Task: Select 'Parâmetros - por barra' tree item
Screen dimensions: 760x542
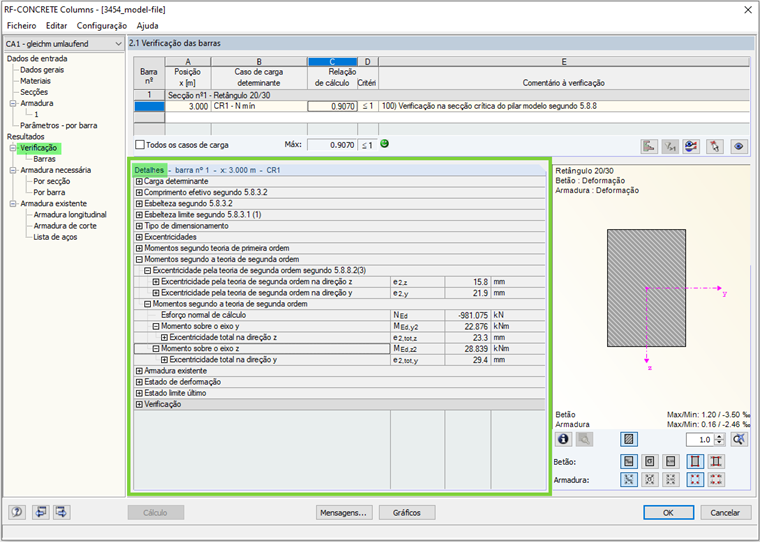Action: click(x=59, y=126)
